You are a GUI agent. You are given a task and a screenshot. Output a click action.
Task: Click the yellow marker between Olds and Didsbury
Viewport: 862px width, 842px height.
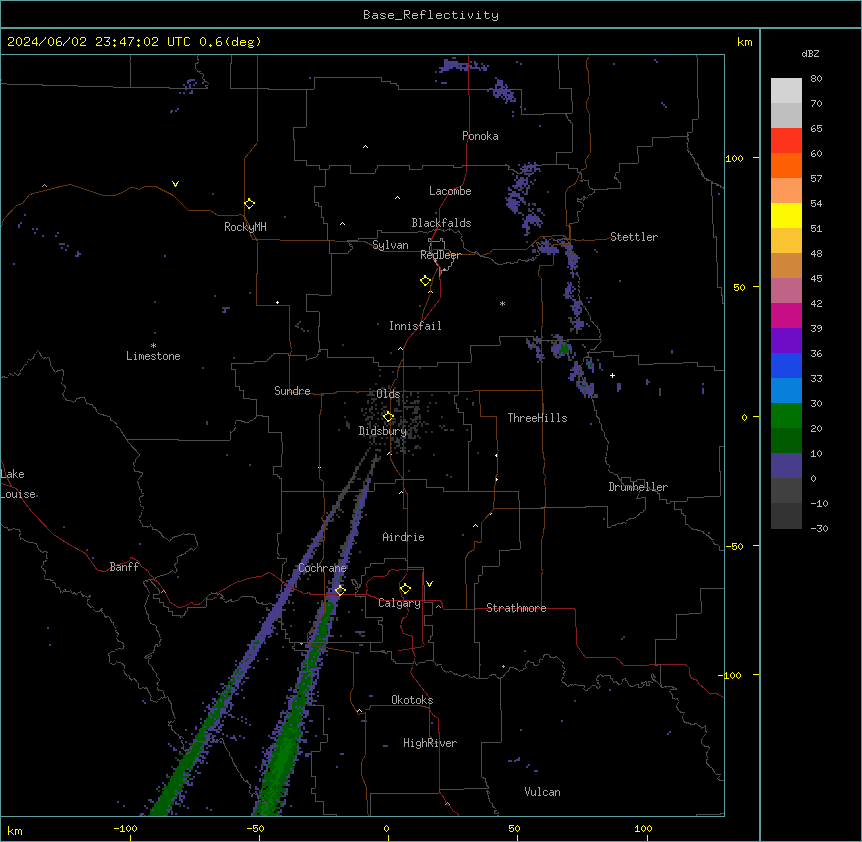point(388,417)
